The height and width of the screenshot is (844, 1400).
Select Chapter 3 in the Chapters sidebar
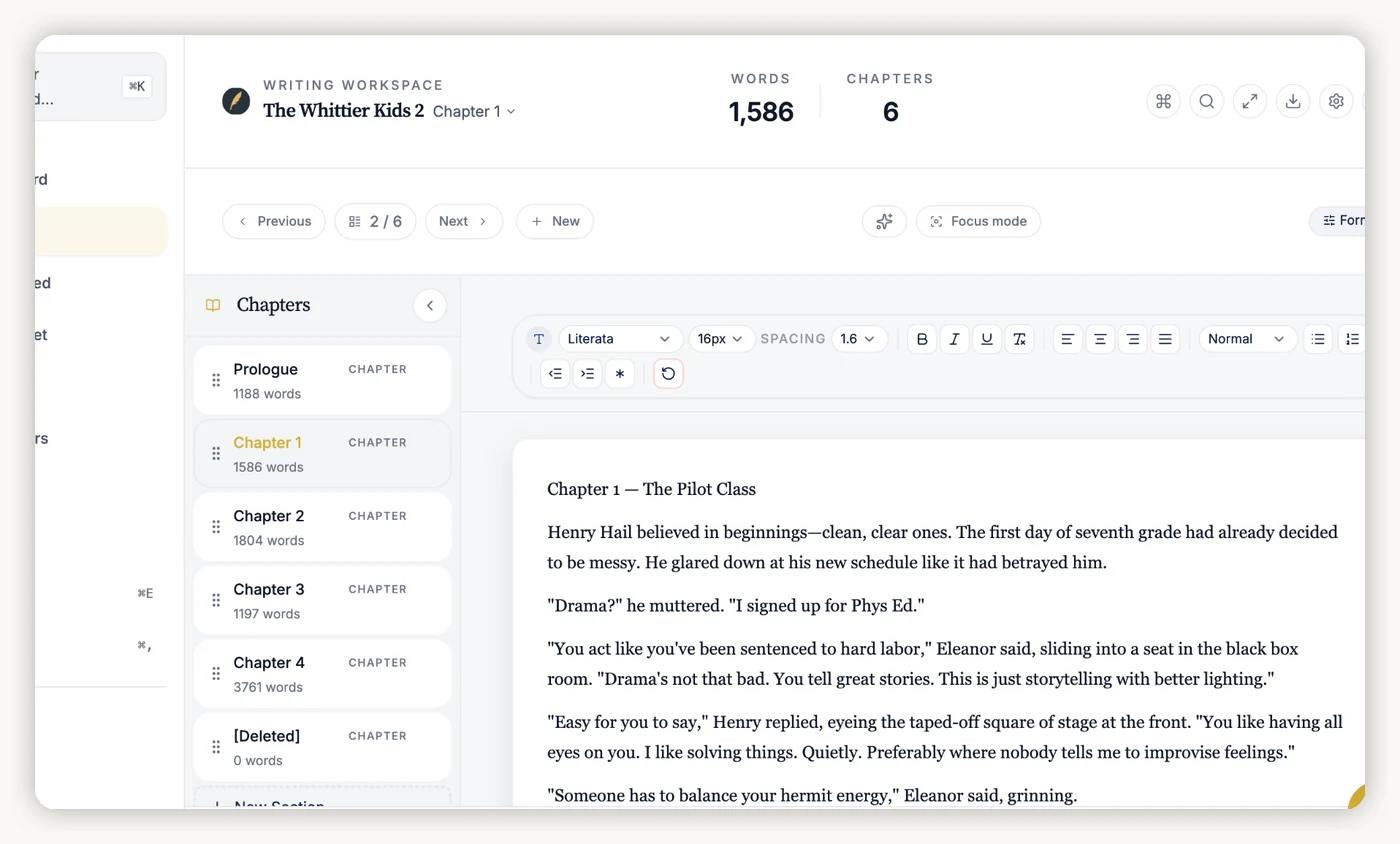tap(322, 599)
